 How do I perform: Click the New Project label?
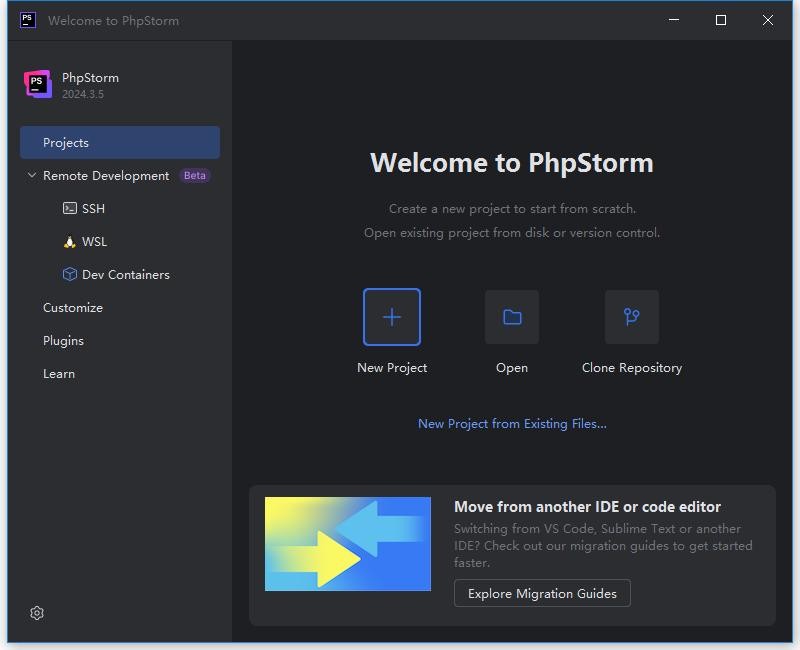392,368
